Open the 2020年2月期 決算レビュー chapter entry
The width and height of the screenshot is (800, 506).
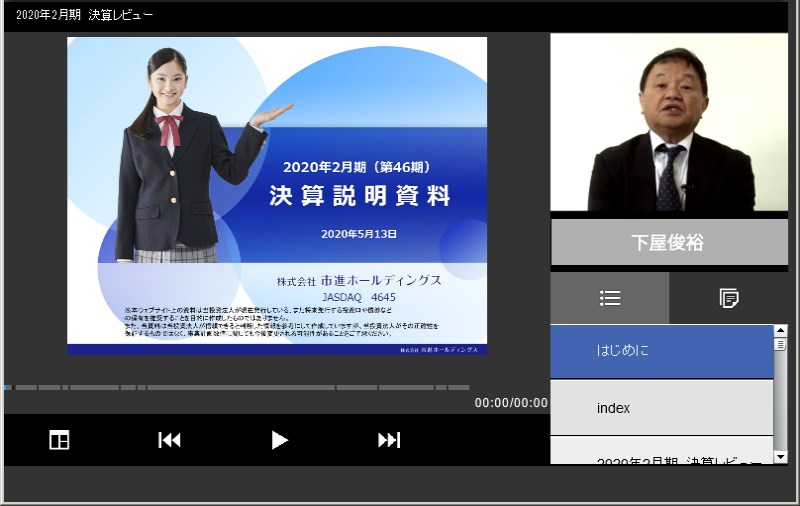pyautogui.click(x=662, y=451)
